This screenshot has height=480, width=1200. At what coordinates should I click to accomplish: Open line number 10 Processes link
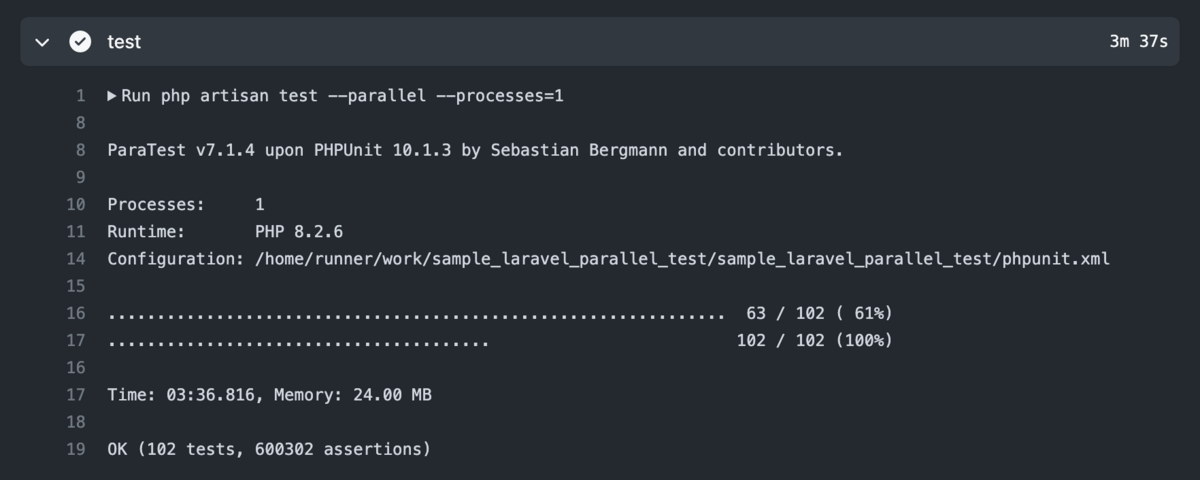pyautogui.click(x=76, y=204)
